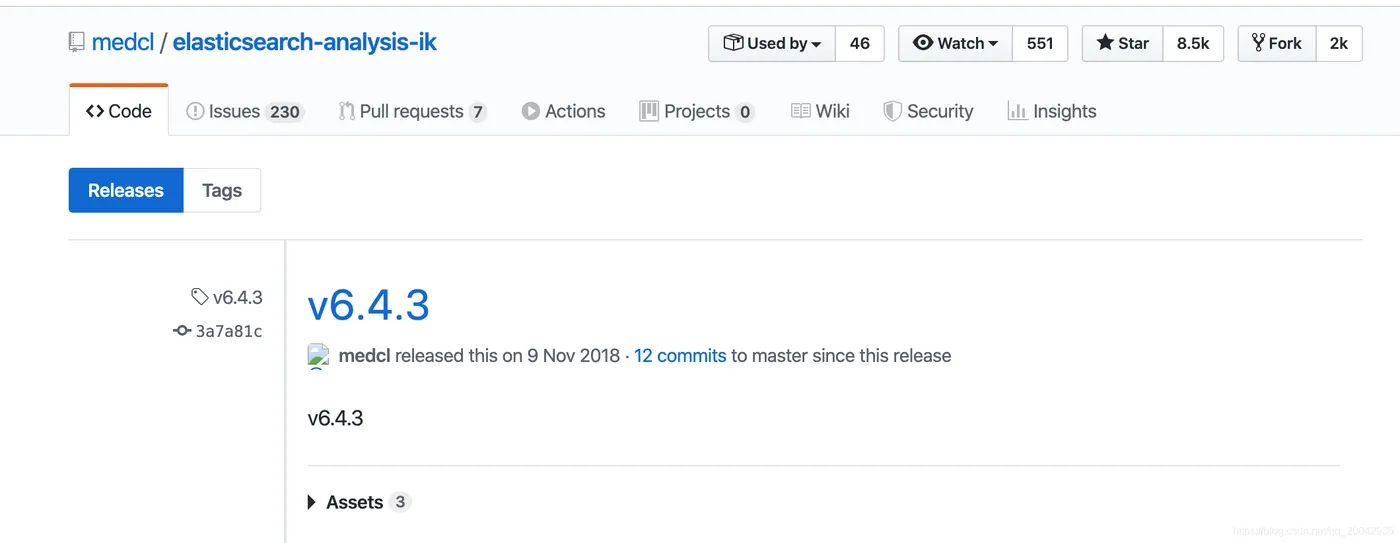The height and width of the screenshot is (543, 1400).
Task: Open the Insights tab
Action: pyautogui.click(x=1052, y=111)
